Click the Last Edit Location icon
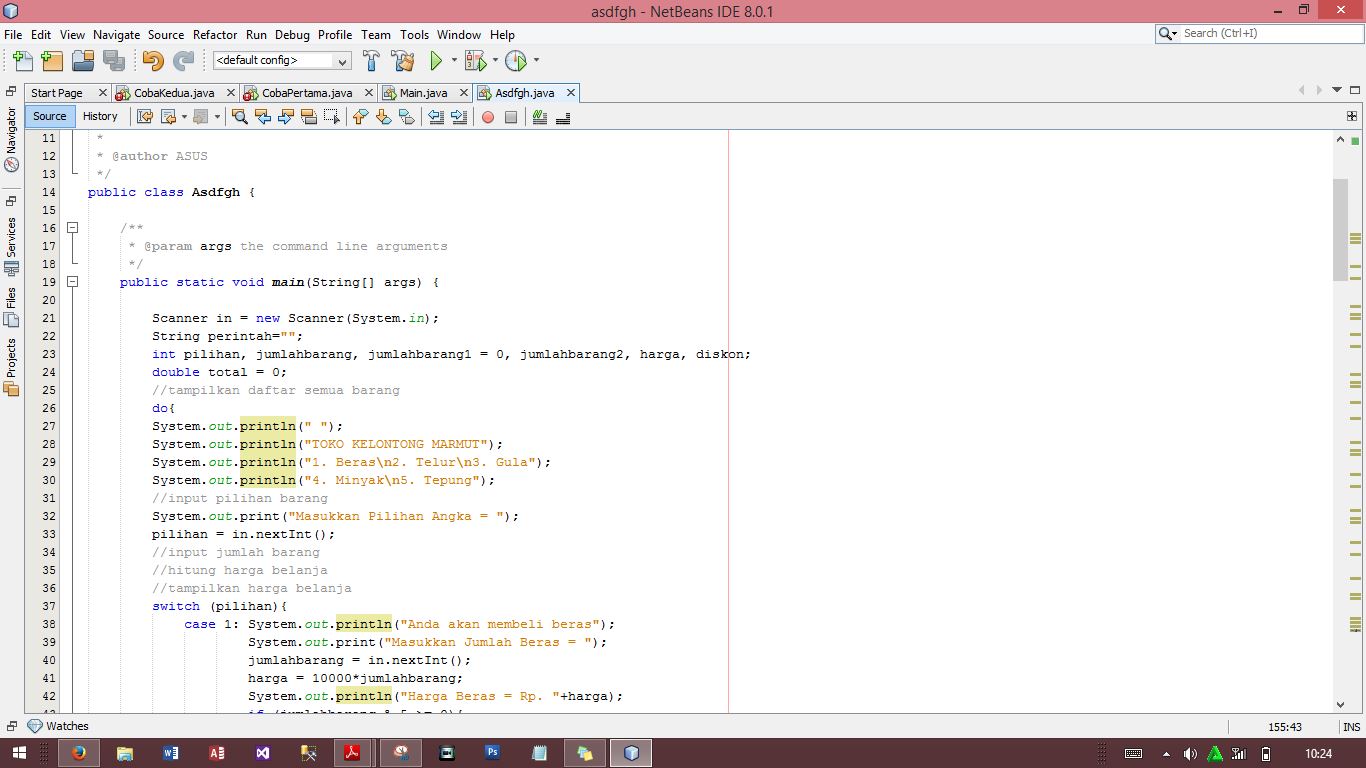This screenshot has width=1366, height=768. point(144,117)
